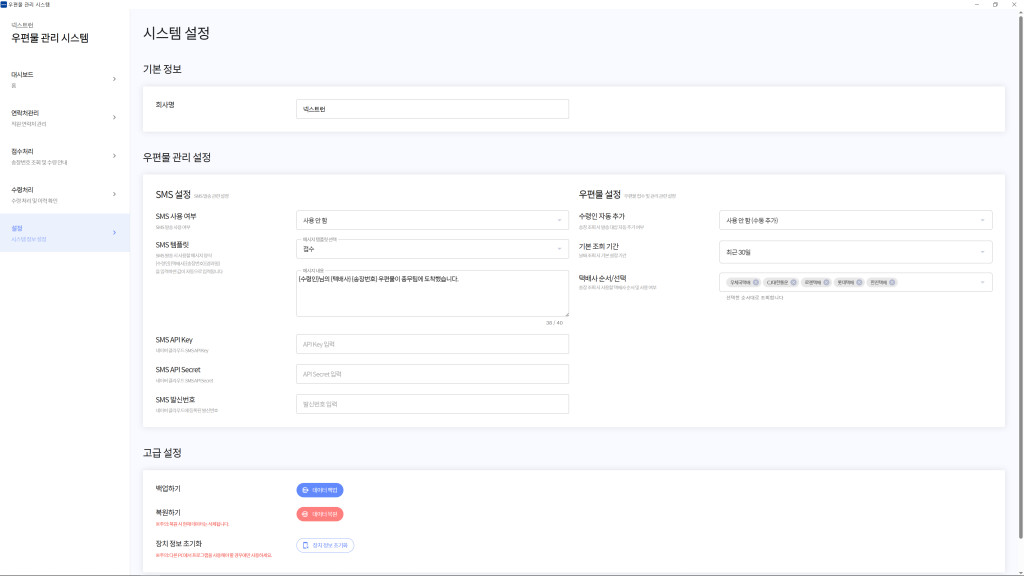
Task: Remove the 우체국택배 chip via its x icon
Action: coord(756,282)
